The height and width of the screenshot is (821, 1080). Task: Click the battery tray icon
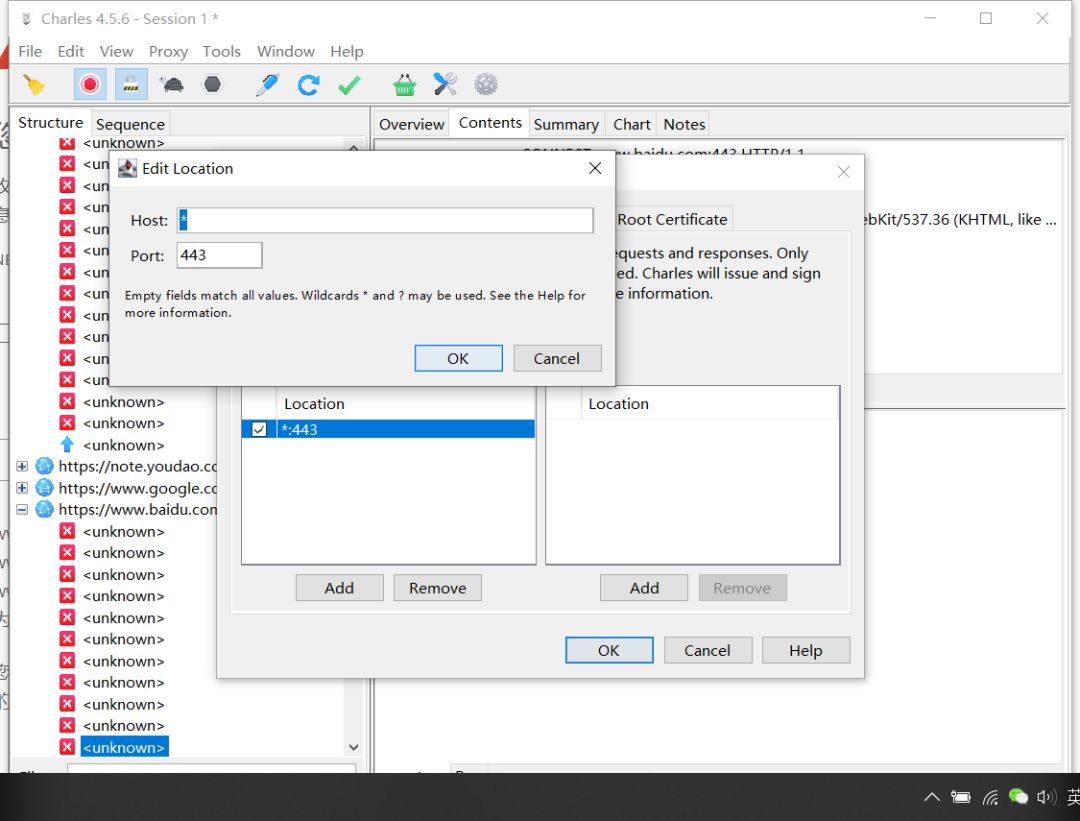[x=961, y=798]
